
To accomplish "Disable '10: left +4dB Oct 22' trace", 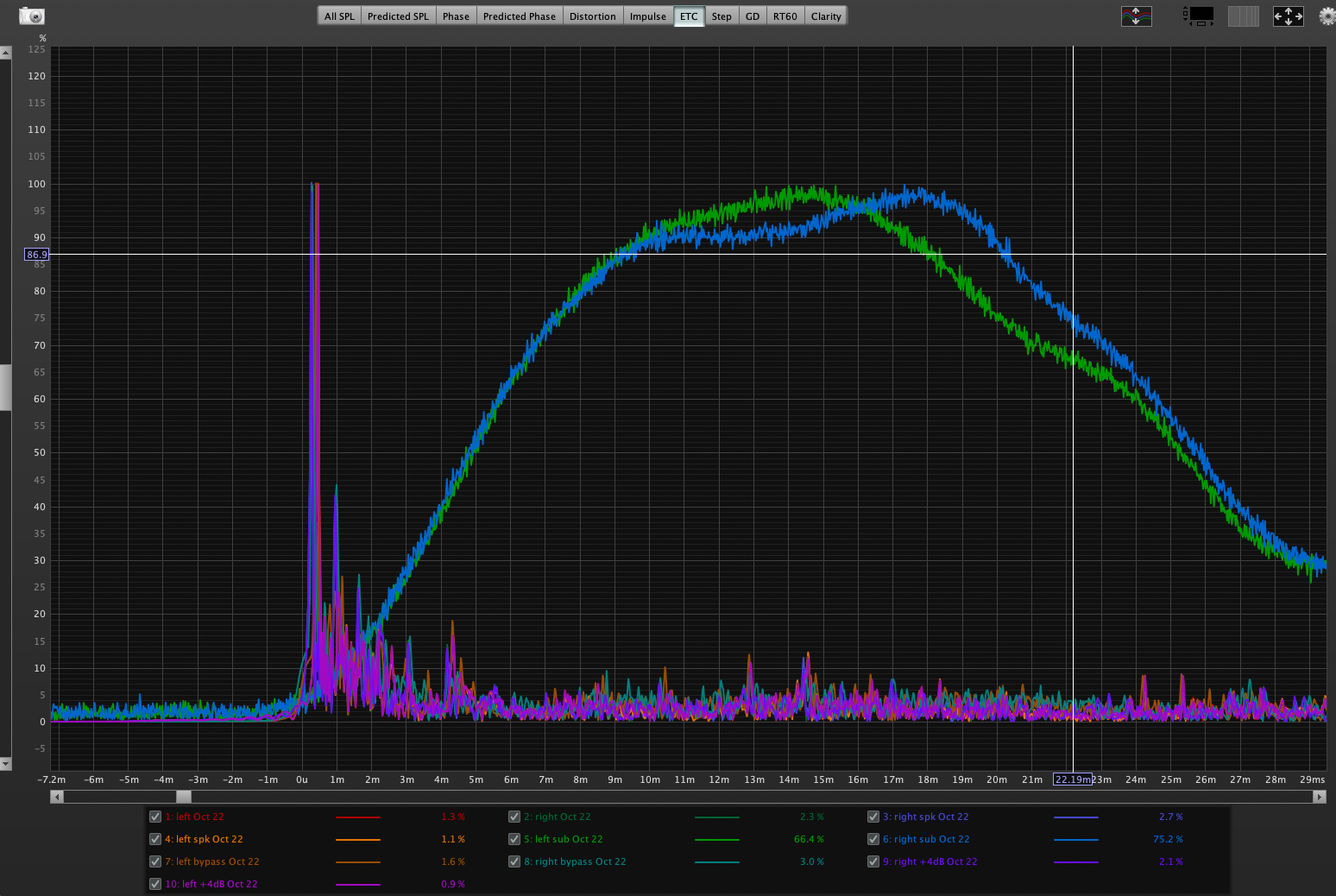I will pyautogui.click(x=155, y=884).
